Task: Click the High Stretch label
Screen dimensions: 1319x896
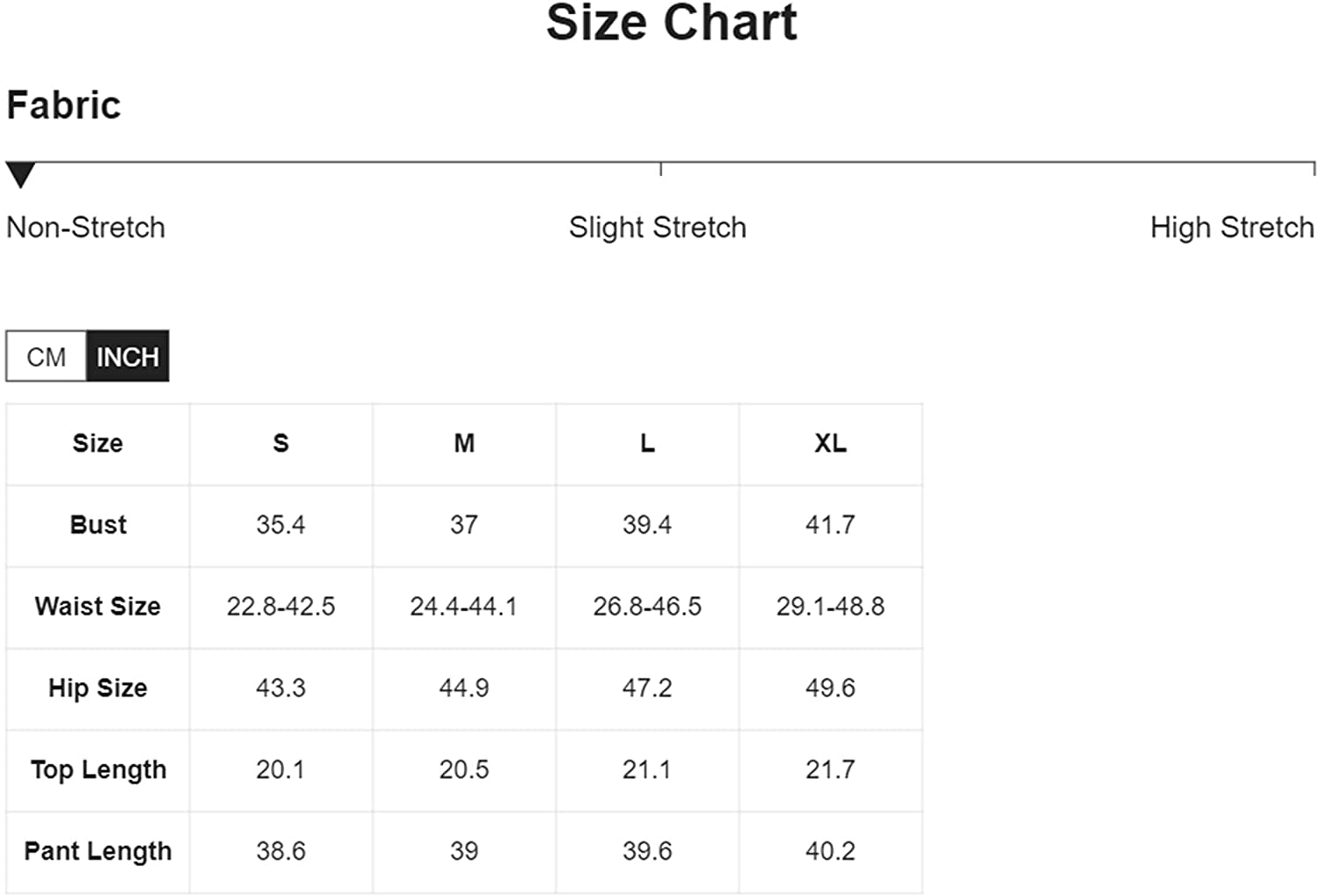Action: click(1232, 228)
